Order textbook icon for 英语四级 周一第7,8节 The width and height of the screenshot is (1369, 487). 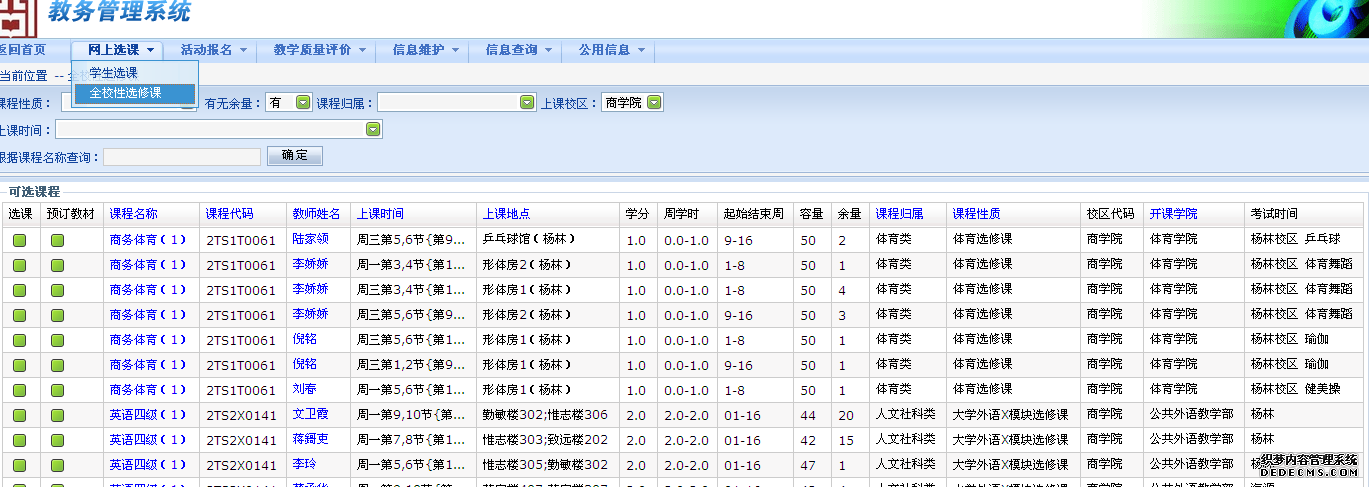tap(58, 440)
